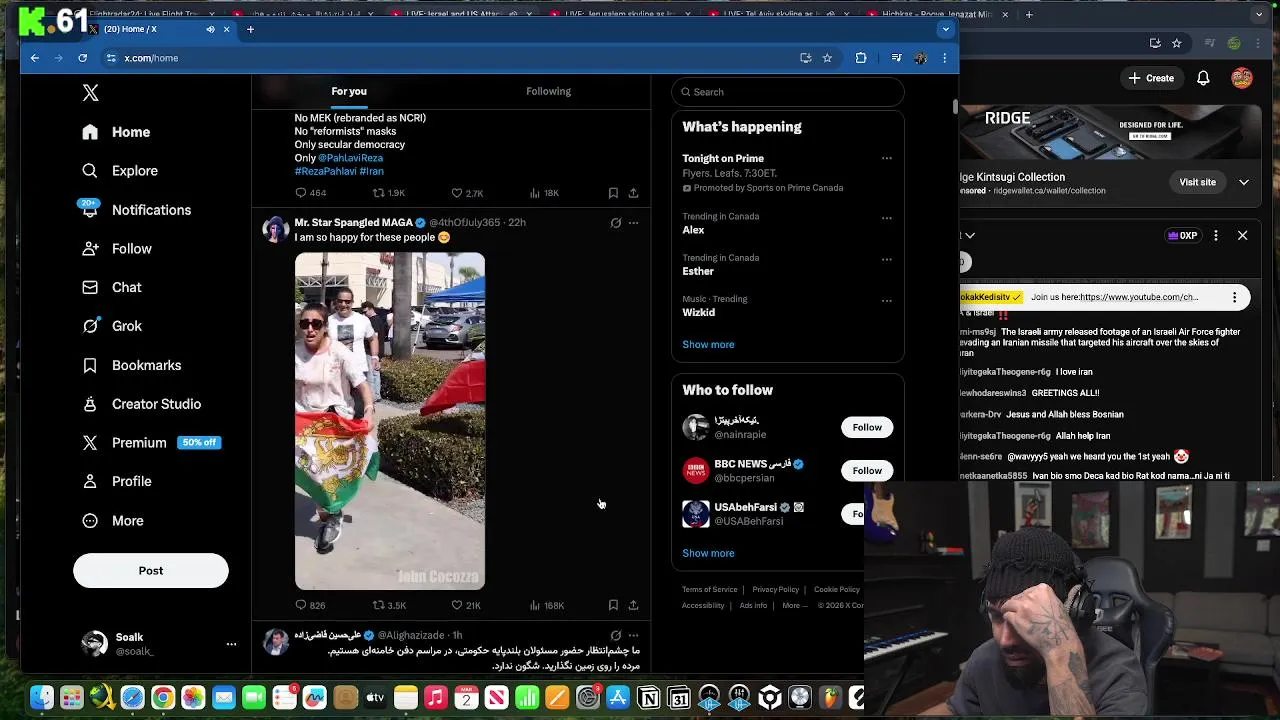Follow the BBC NEWS Persian account
The width and height of the screenshot is (1280, 720).
point(867,471)
